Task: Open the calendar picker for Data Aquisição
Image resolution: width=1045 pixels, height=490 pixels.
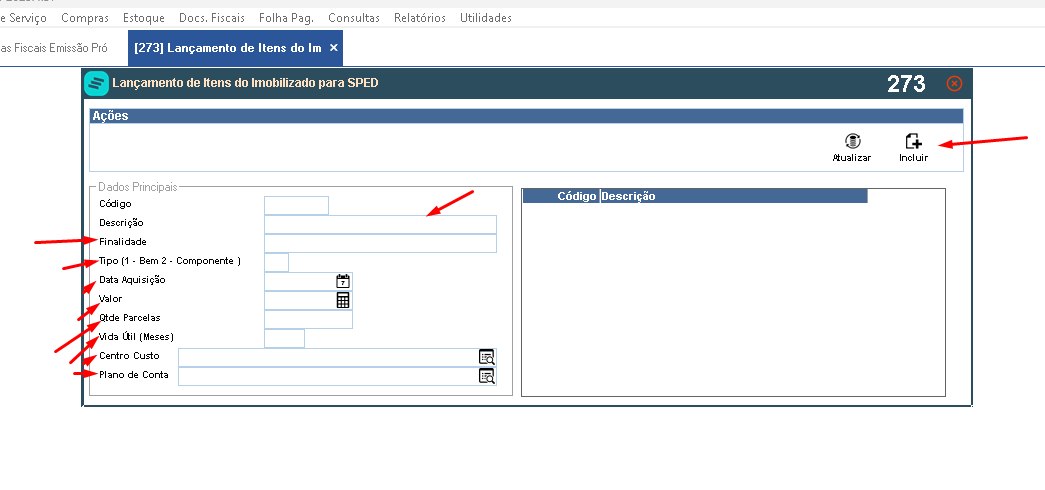Action: (x=343, y=281)
